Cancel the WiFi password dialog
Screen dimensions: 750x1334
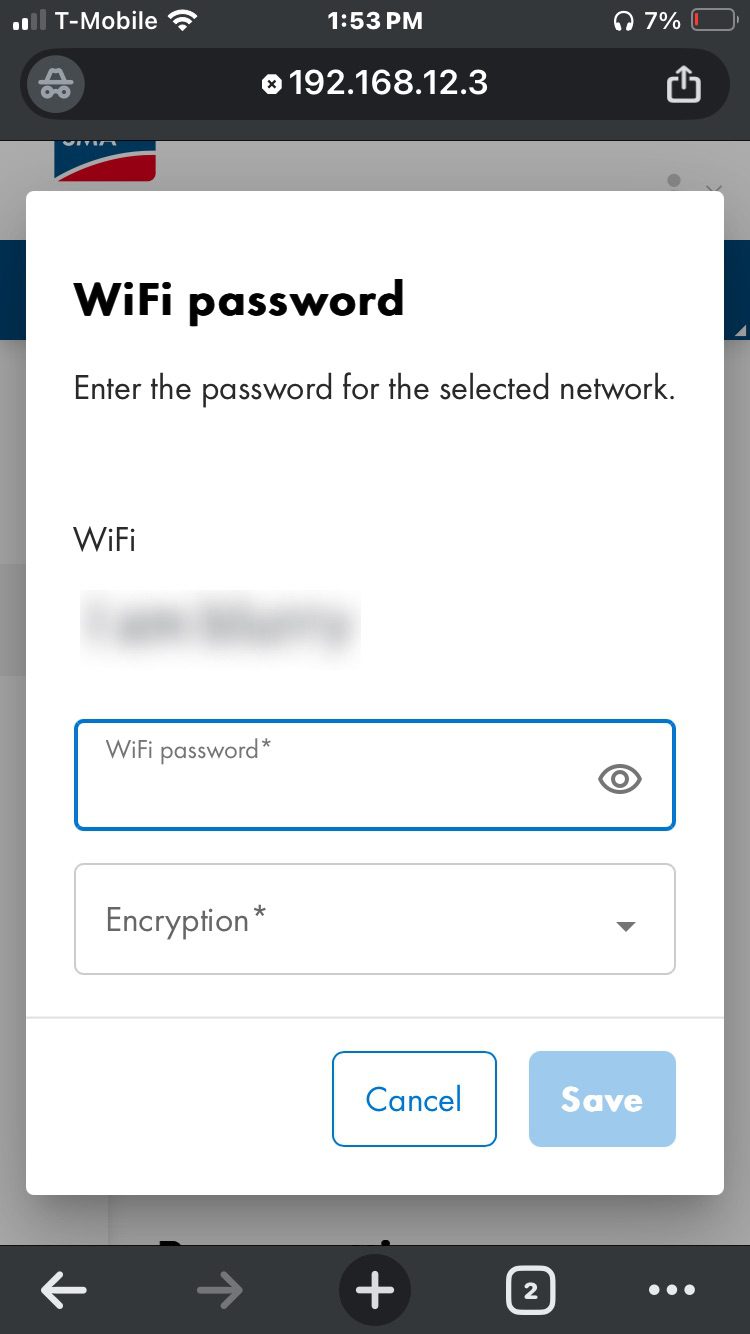pyautogui.click(x=414, y=1099)
